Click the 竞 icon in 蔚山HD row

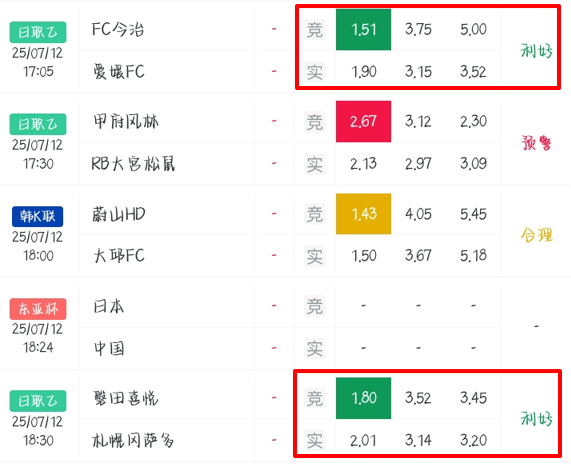pos(315,214)
